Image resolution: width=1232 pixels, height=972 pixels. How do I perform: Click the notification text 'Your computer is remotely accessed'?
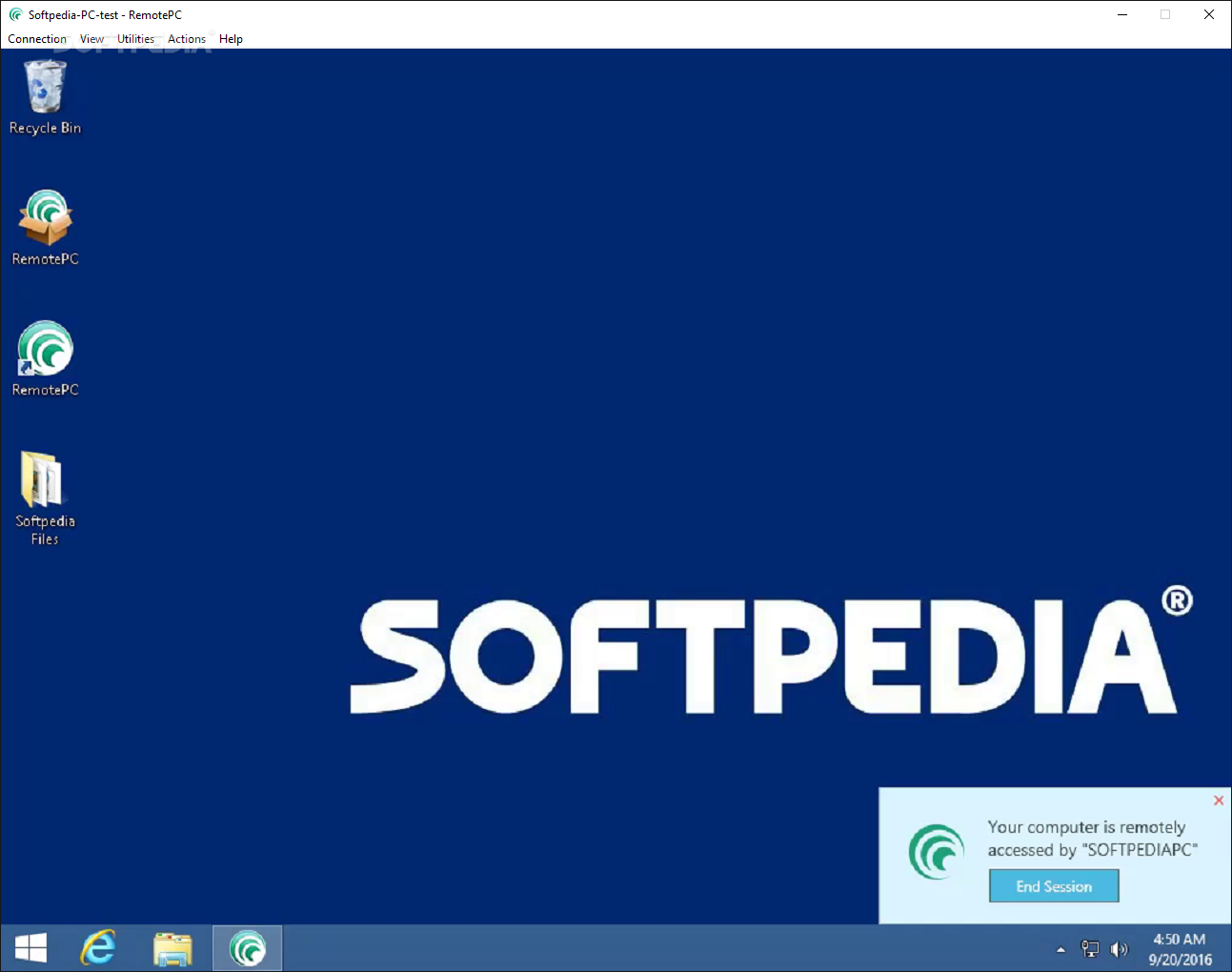[x=1092, y=839]
